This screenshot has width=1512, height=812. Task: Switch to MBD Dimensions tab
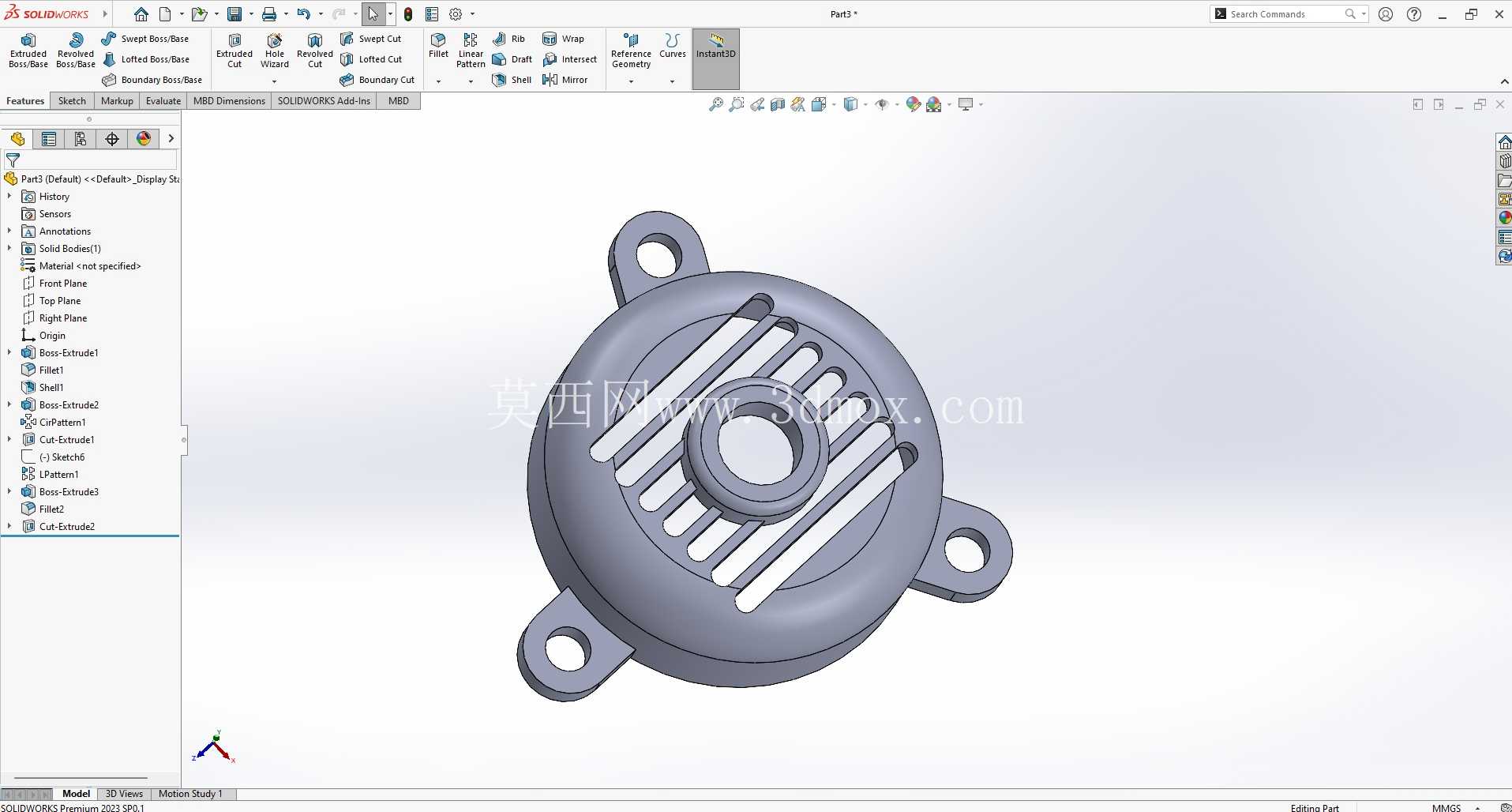pyautogui.click(x=229, y=101)
